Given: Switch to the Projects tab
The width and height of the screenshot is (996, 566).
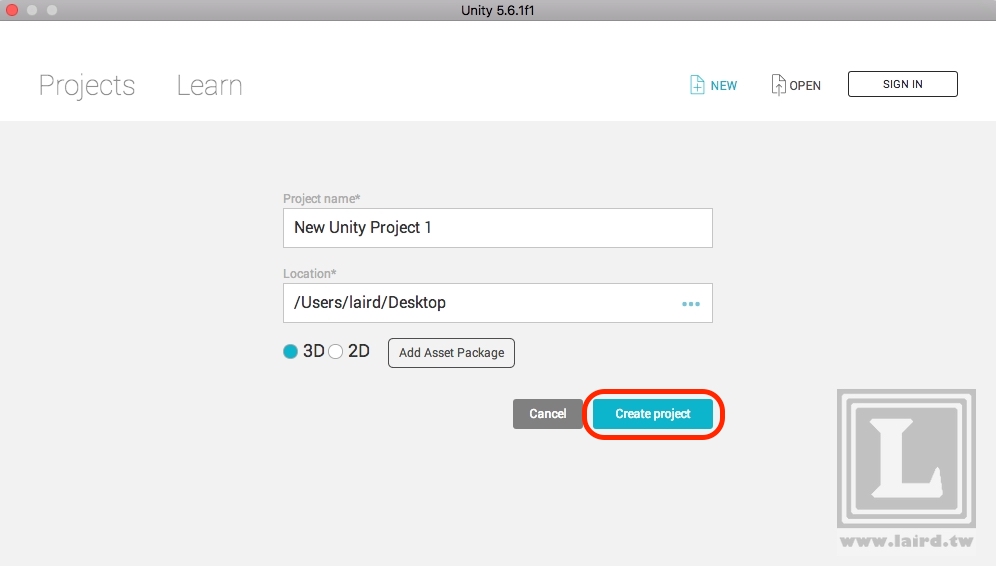Looking at the screenshot, I should click(x=87, y=86).
